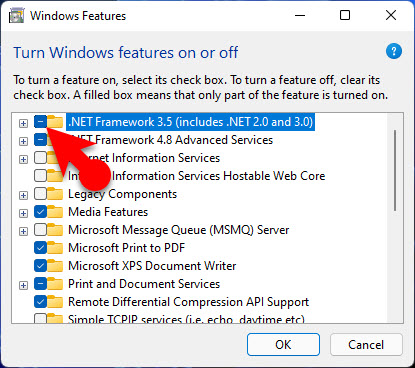Select the .NET Framework 3.5 (includes .NET 2.0 and 3.0) row

(x=190, y=122)
